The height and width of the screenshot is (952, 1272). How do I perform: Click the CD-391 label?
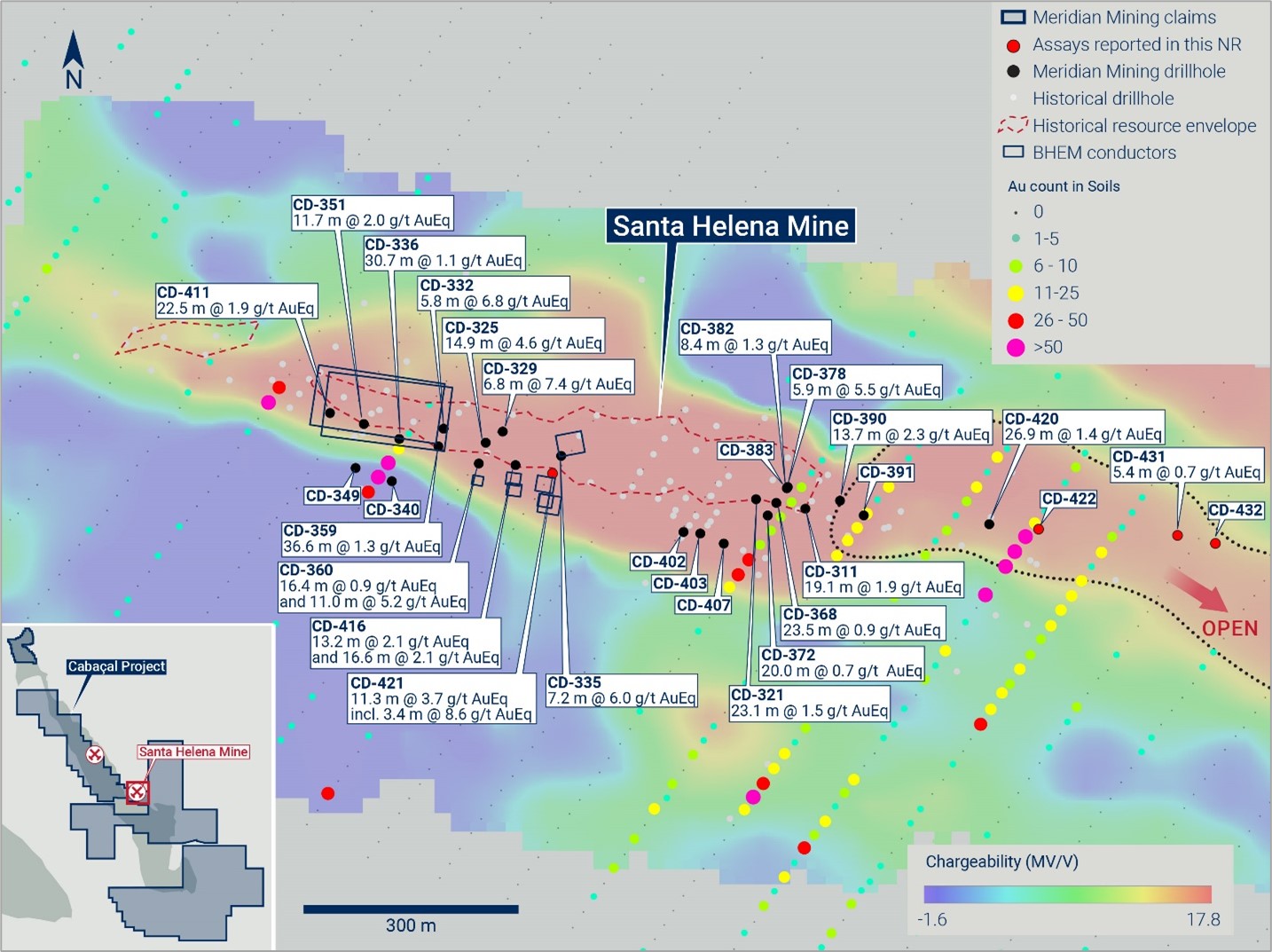886,473
